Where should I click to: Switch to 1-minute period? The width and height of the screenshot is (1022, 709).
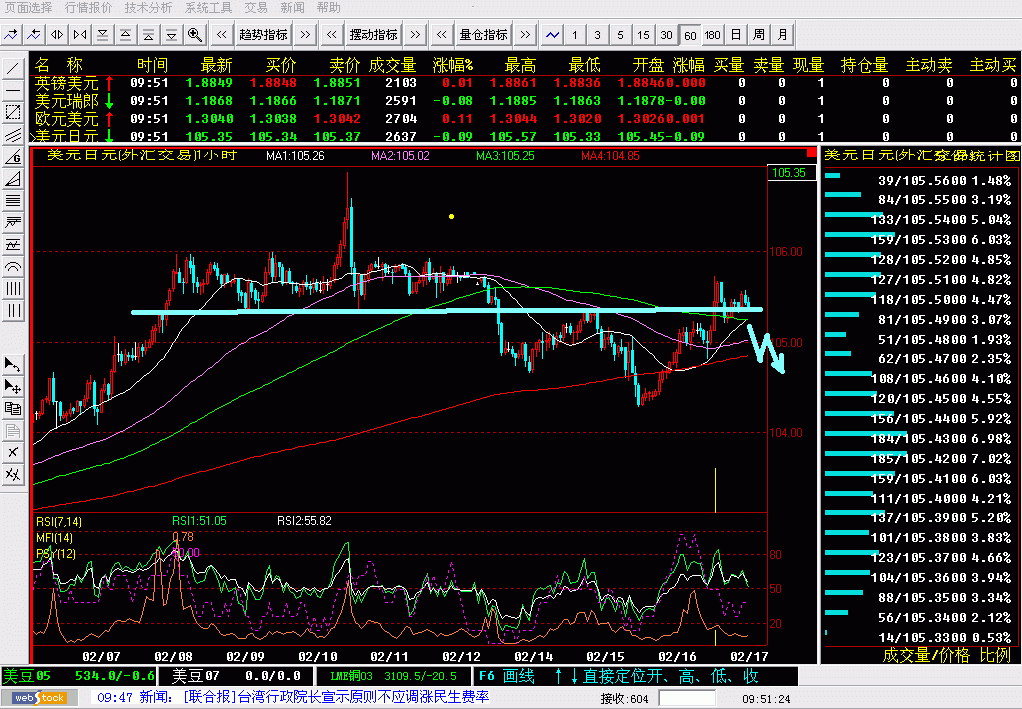[574, 35]
